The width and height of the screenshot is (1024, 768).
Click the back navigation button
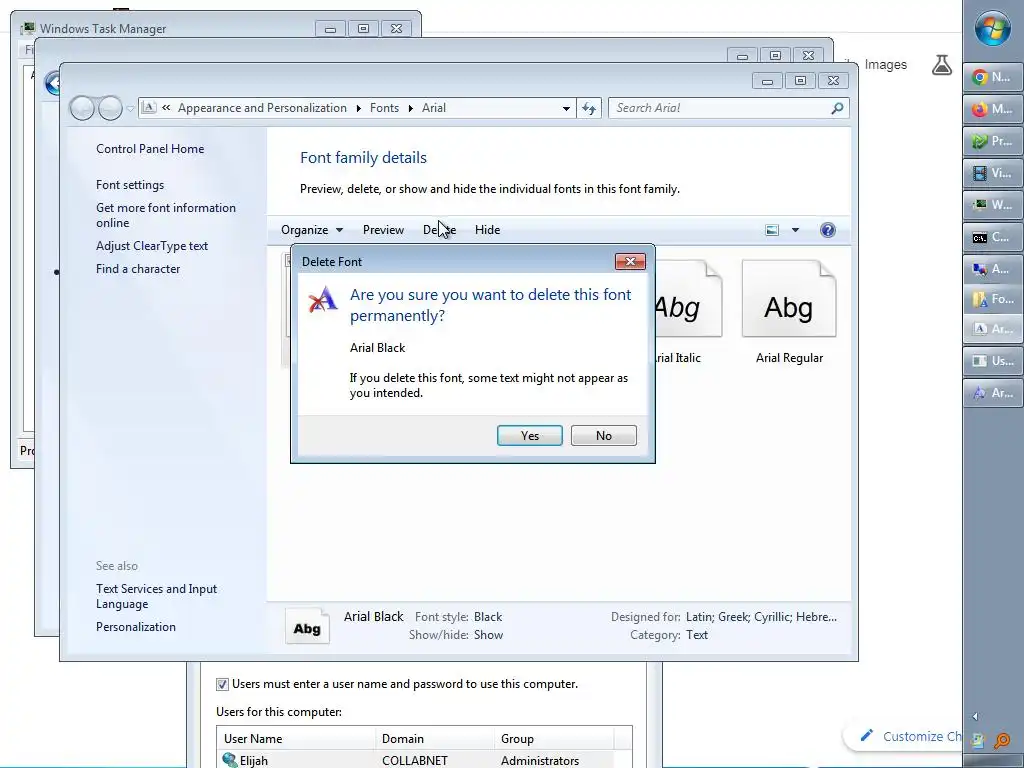[82, 108]
